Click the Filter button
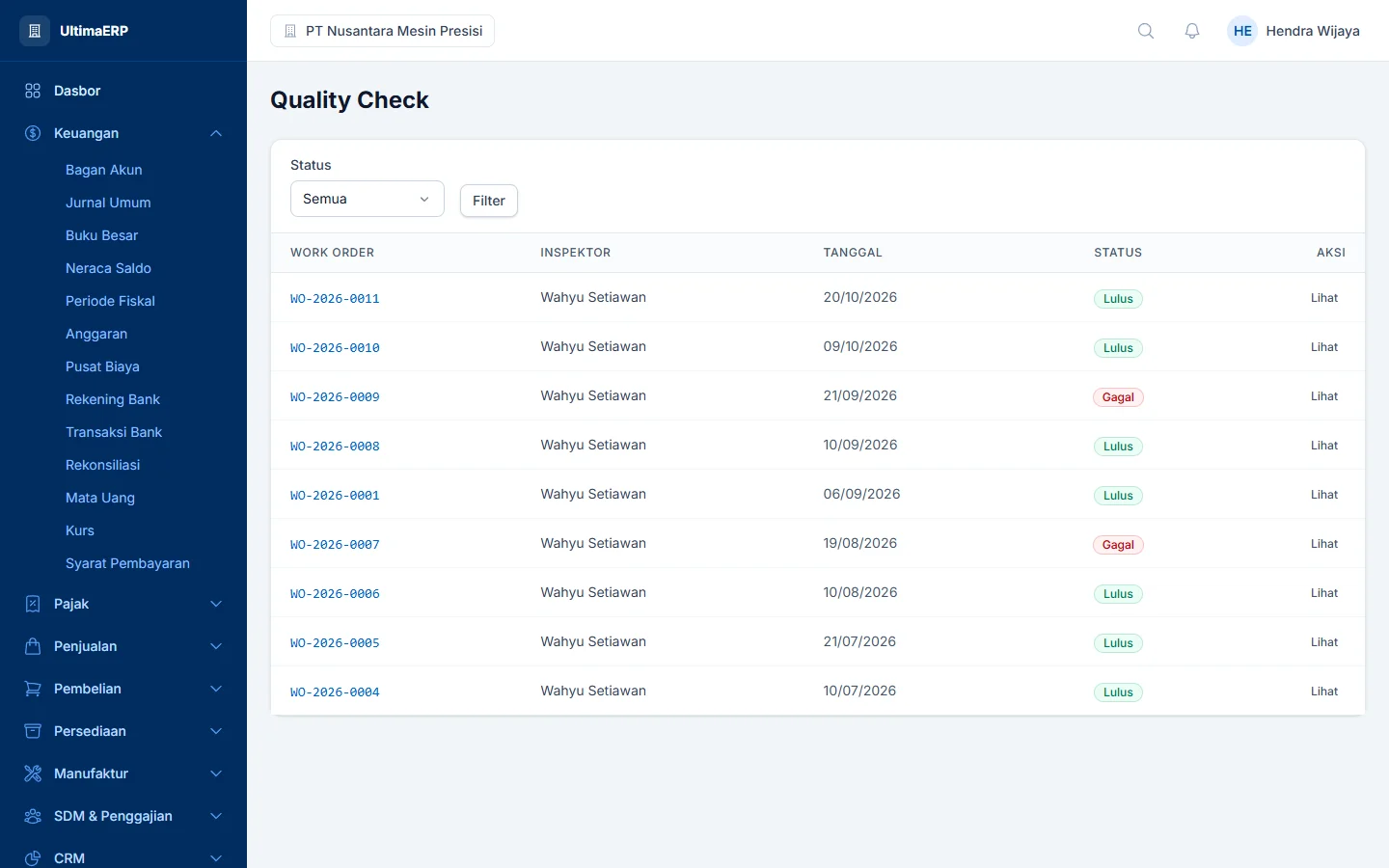The image size is (1389, 868). (489, 201)
